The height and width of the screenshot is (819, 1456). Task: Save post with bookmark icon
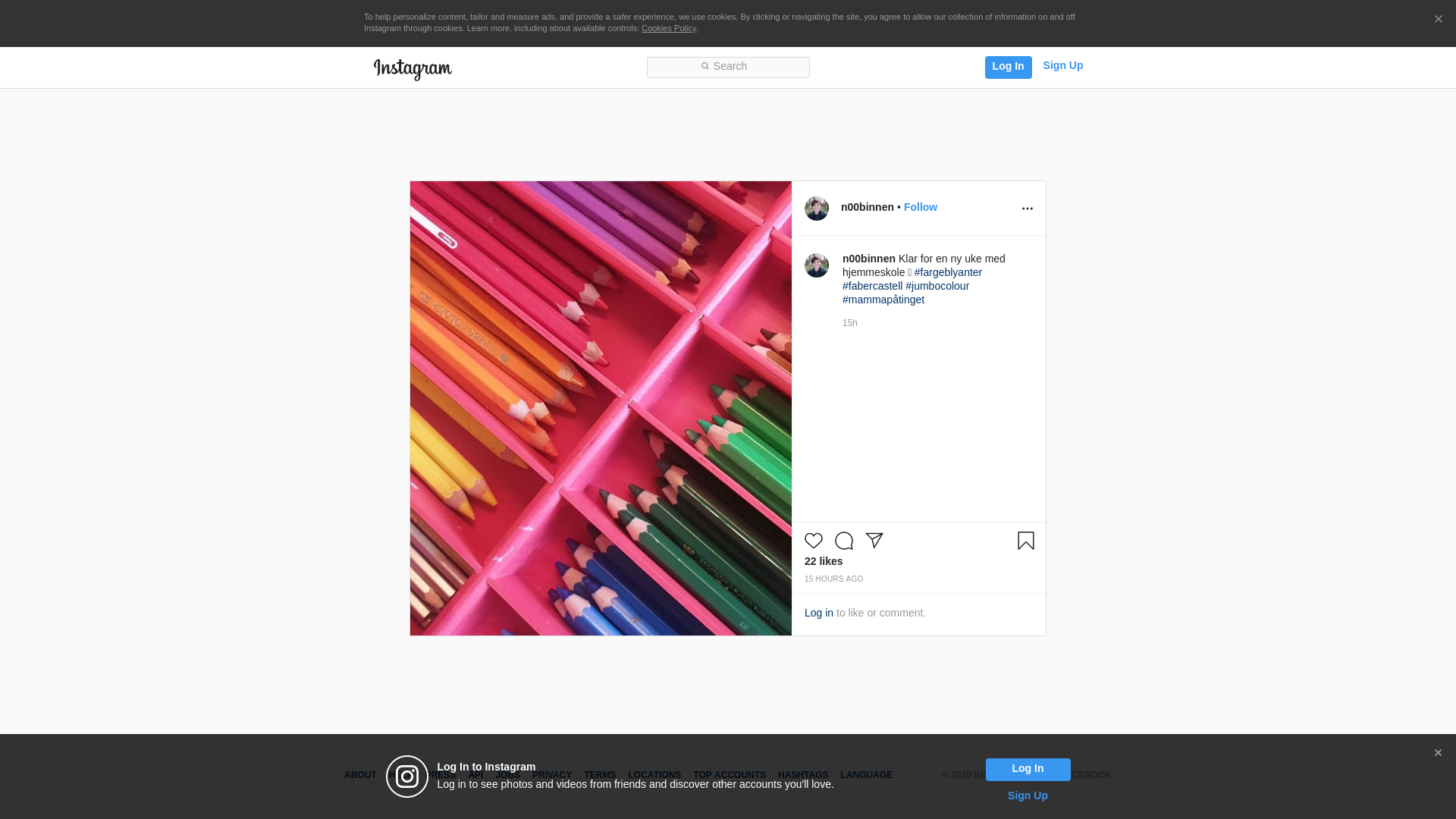tap(1026, 541)
